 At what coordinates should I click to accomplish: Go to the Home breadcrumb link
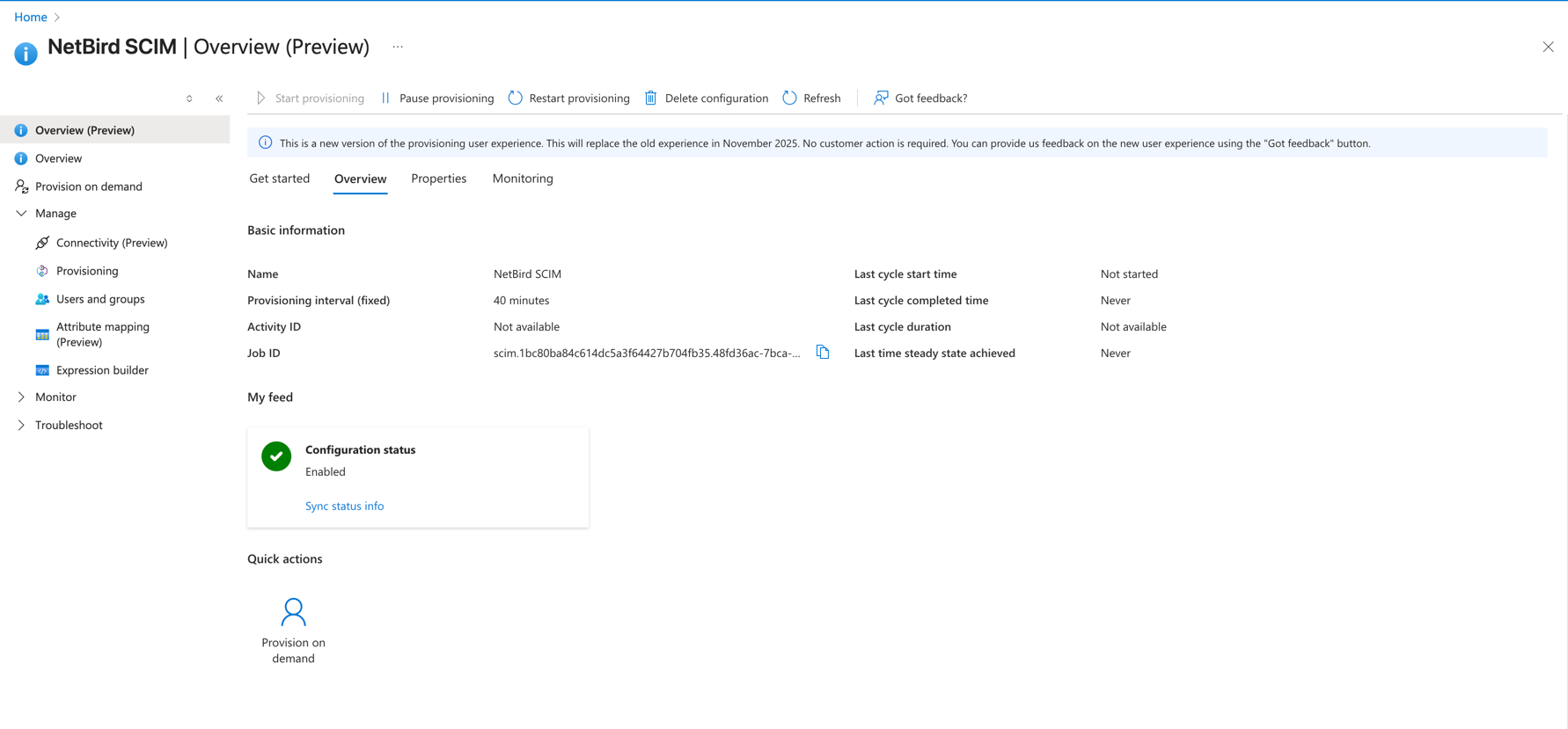31,17
